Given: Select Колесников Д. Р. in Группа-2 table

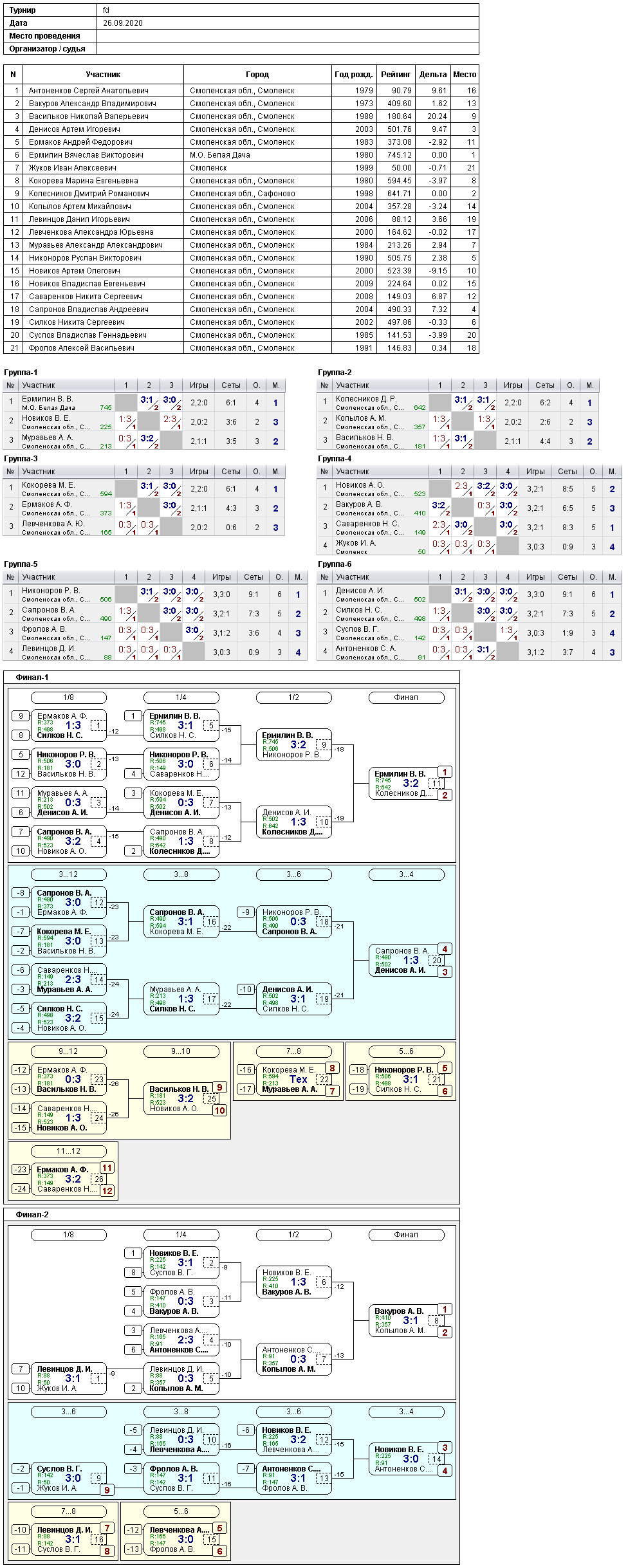Looking at the screenshot, I should [365, 399].
